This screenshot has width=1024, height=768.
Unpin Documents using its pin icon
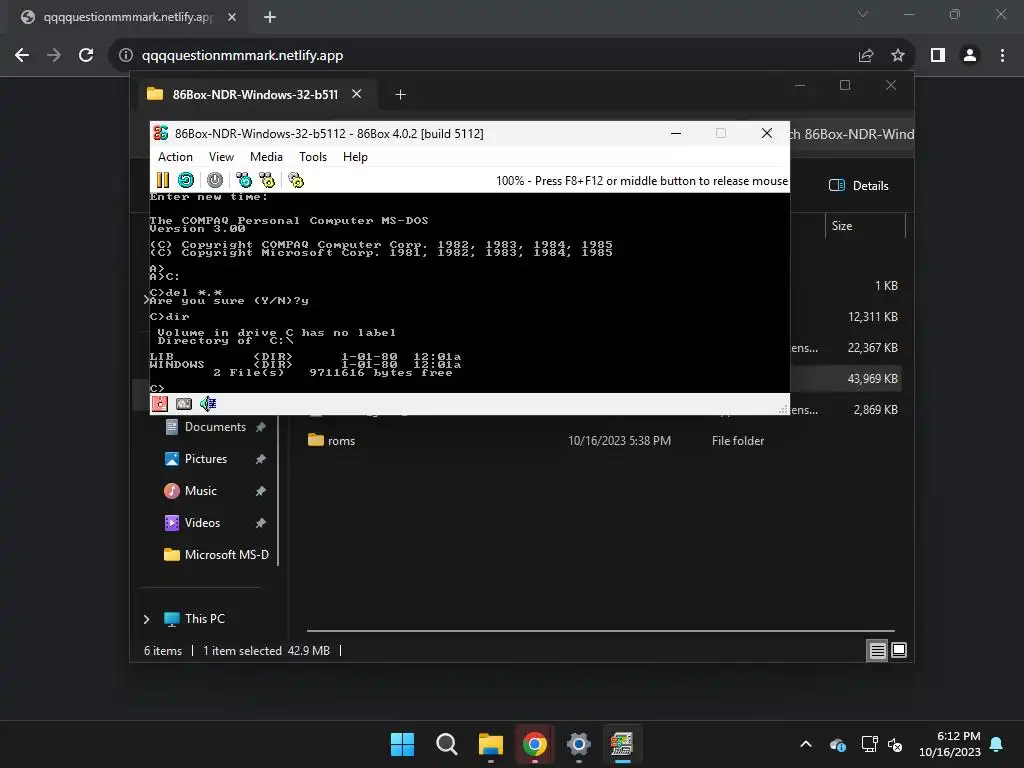[261, 427]
